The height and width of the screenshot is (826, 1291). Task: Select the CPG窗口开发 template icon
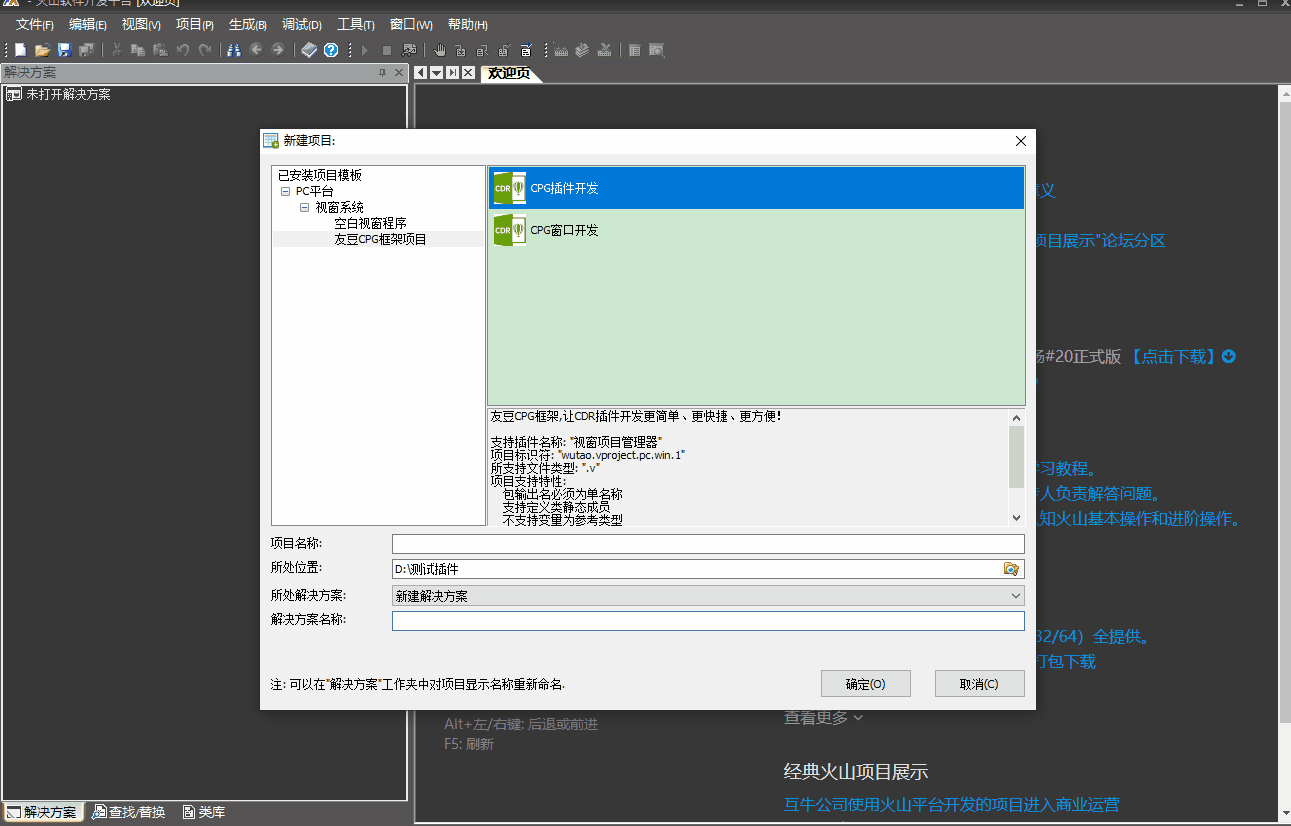pyautogui.click(x=509, y=231)
